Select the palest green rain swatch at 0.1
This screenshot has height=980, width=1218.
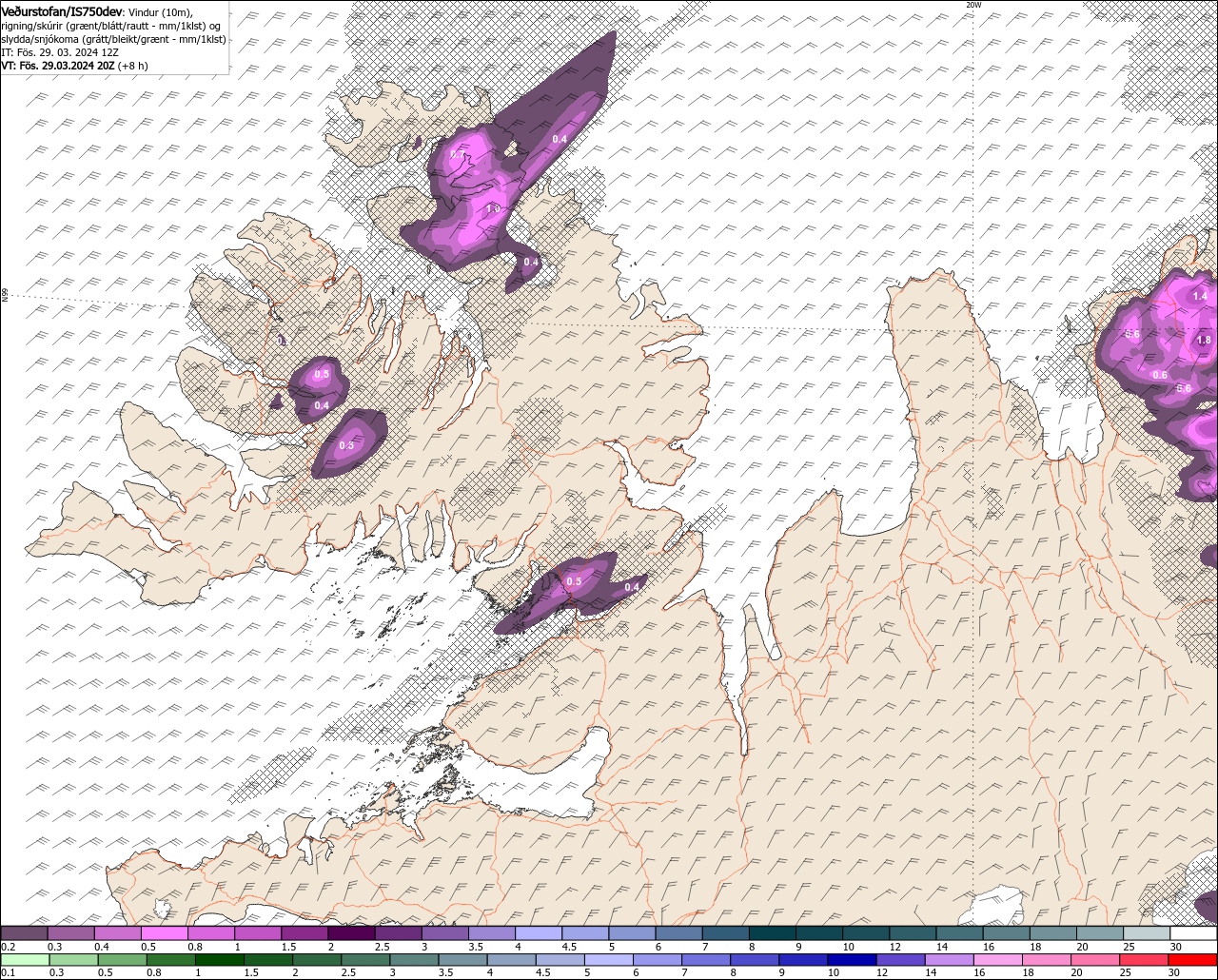(x=25, y=960)
